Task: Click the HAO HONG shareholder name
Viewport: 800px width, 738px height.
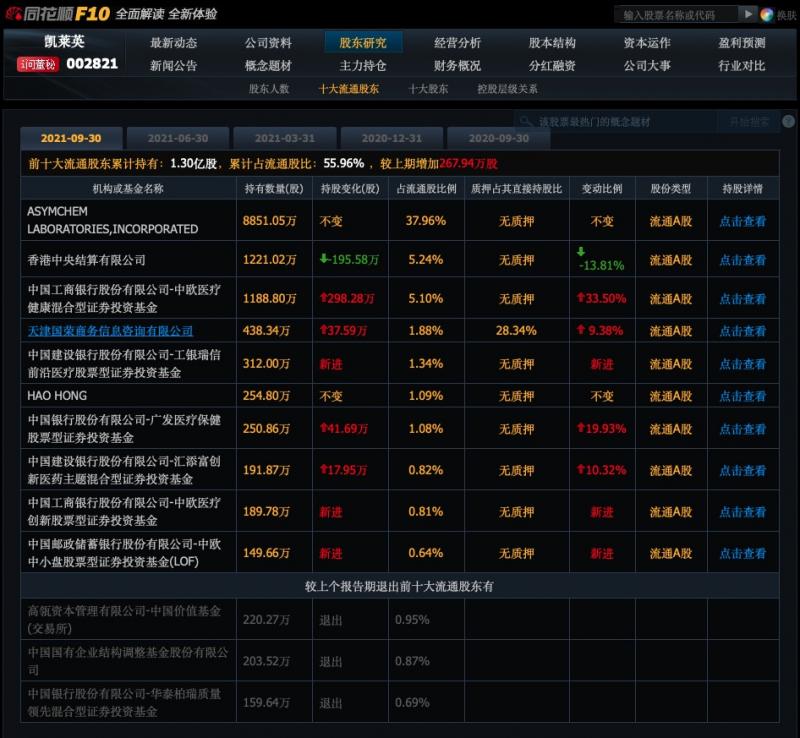Action: [57, 396]
